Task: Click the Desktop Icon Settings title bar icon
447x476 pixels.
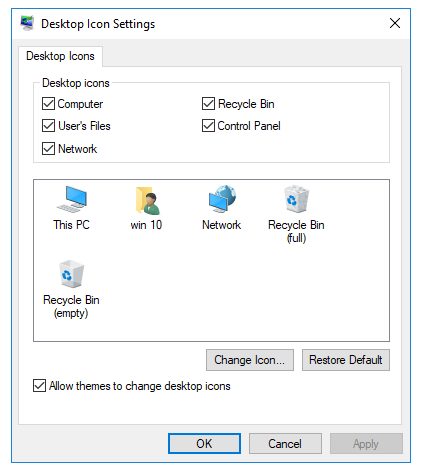Action: [x=27, y=23]
